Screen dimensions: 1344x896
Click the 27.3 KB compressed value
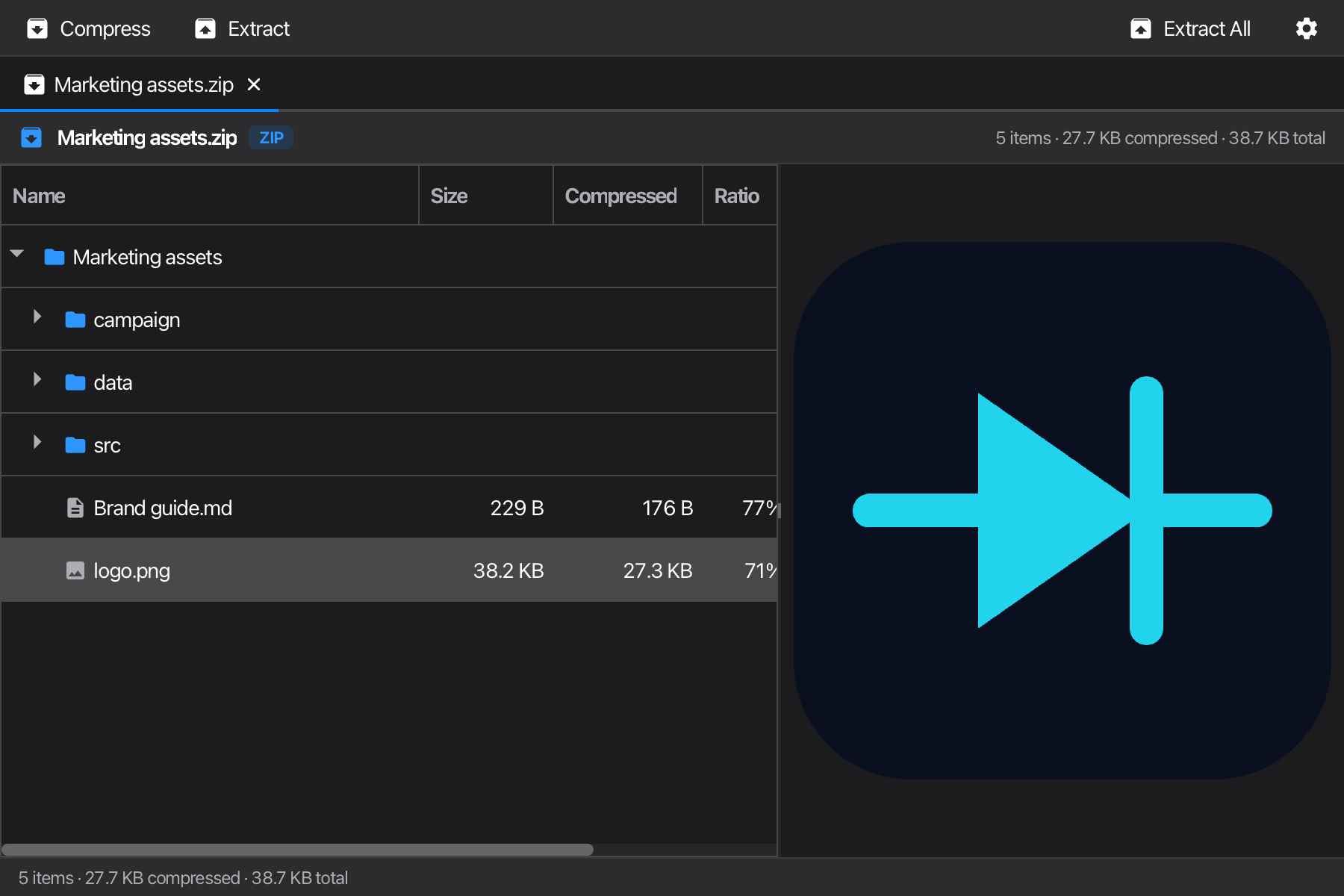pyautogui.click(x=658, y=570)
